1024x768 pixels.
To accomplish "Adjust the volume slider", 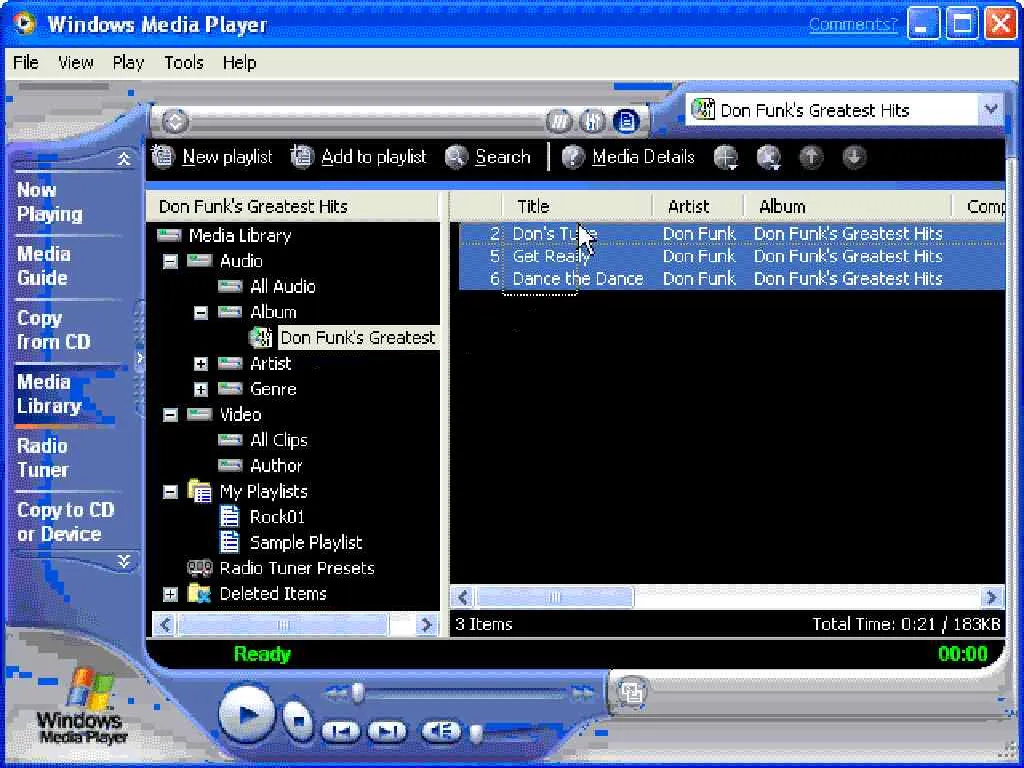I will pos(477,733).
